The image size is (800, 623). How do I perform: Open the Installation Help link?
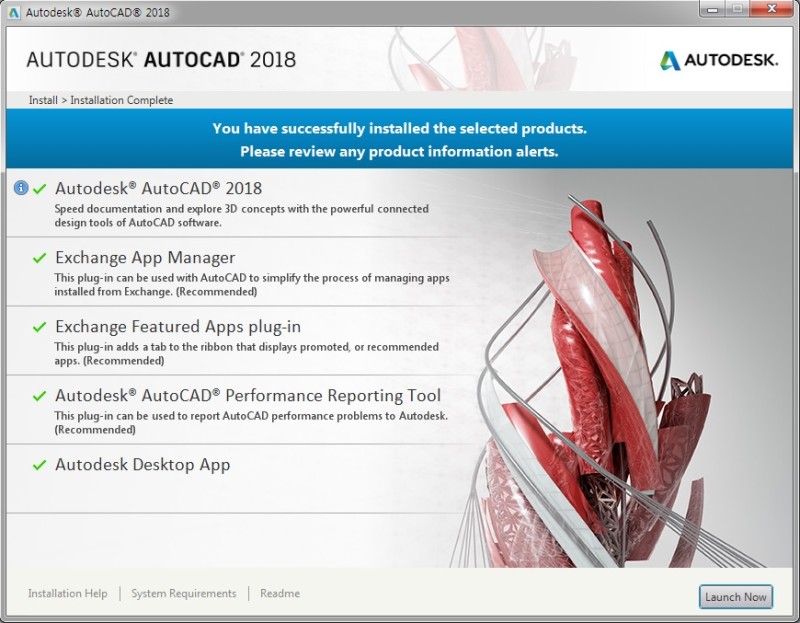pyautogui.click(x=67, y=593)
